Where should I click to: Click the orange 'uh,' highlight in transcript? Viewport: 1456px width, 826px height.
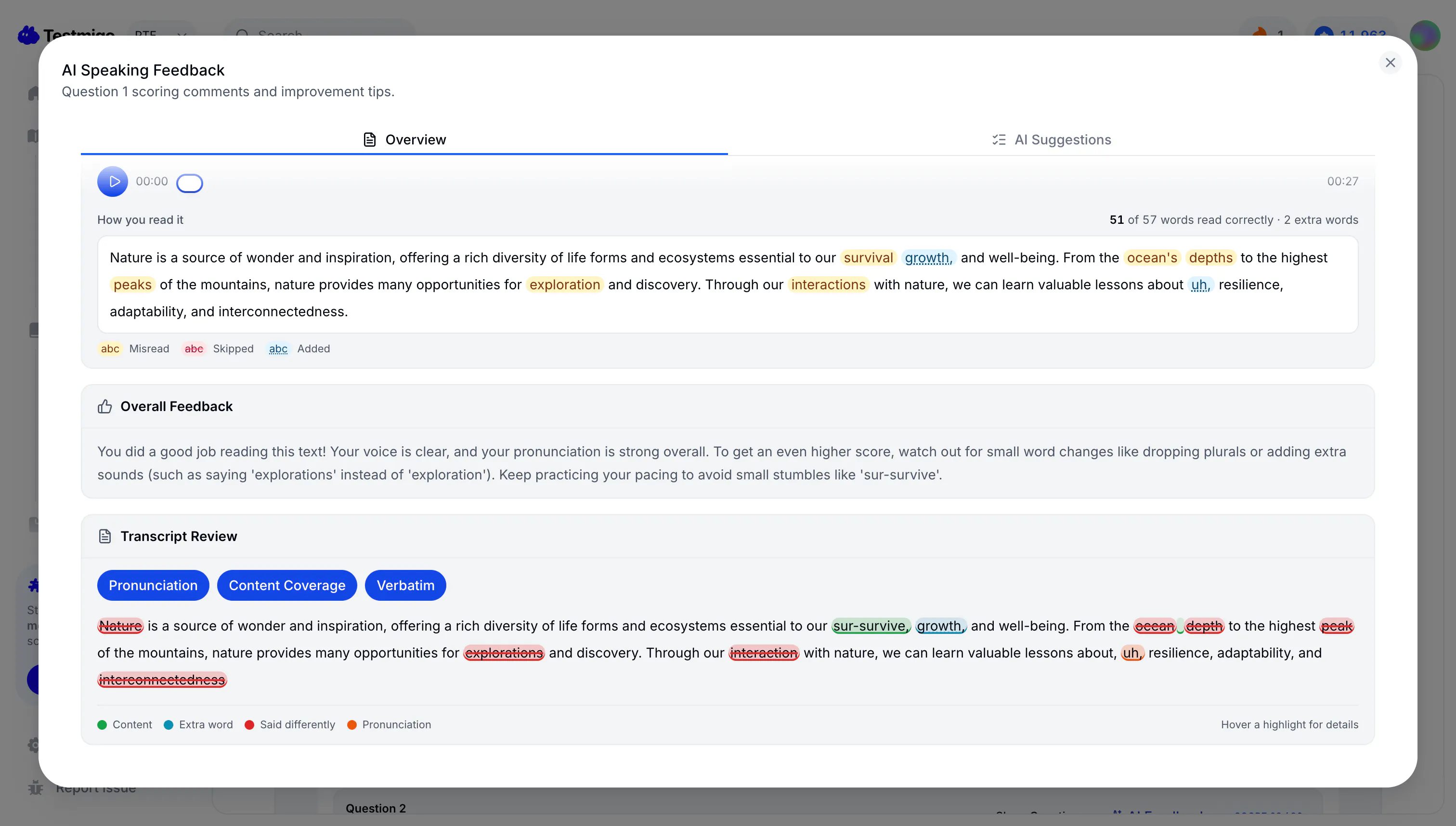point(1132,653)
